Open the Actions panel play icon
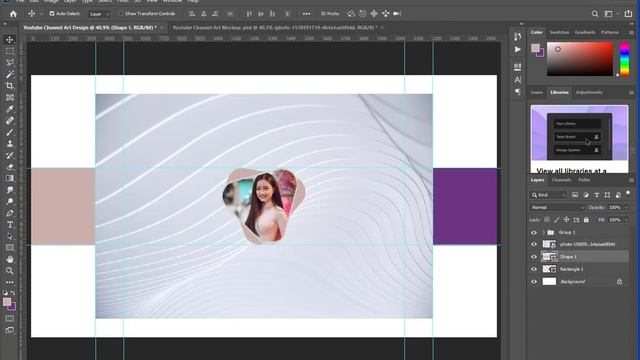Viewport: 640px width, 360px height. 518,49
